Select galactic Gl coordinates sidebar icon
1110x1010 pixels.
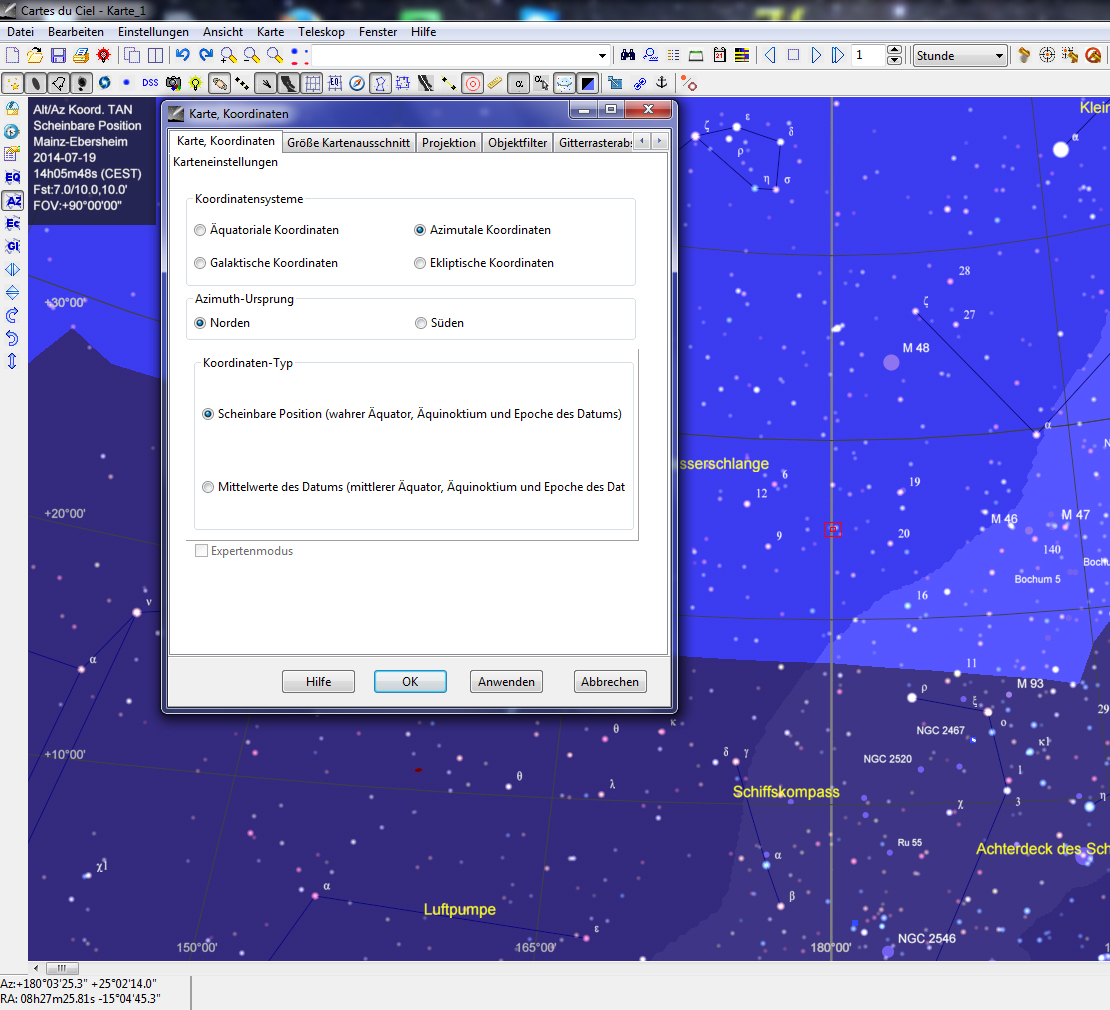point(13,246)
